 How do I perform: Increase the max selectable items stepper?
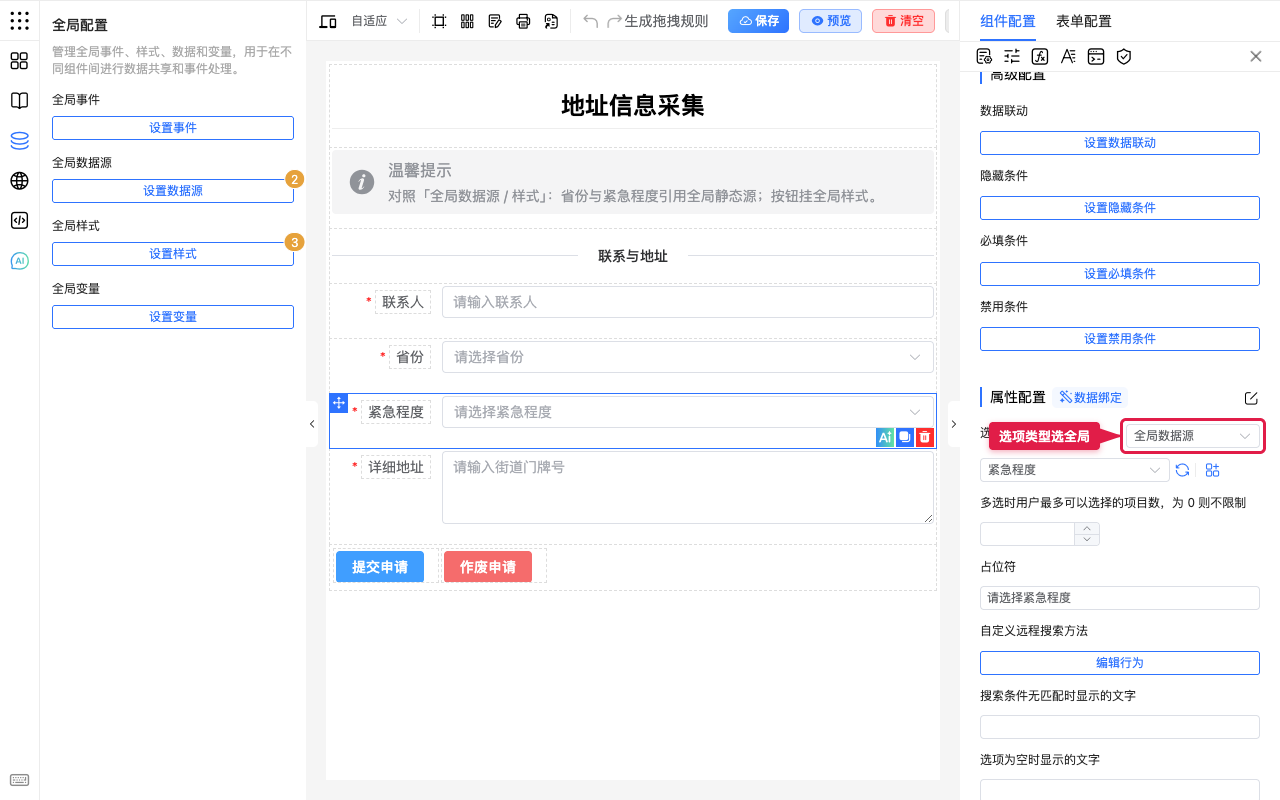point(1088,528)
